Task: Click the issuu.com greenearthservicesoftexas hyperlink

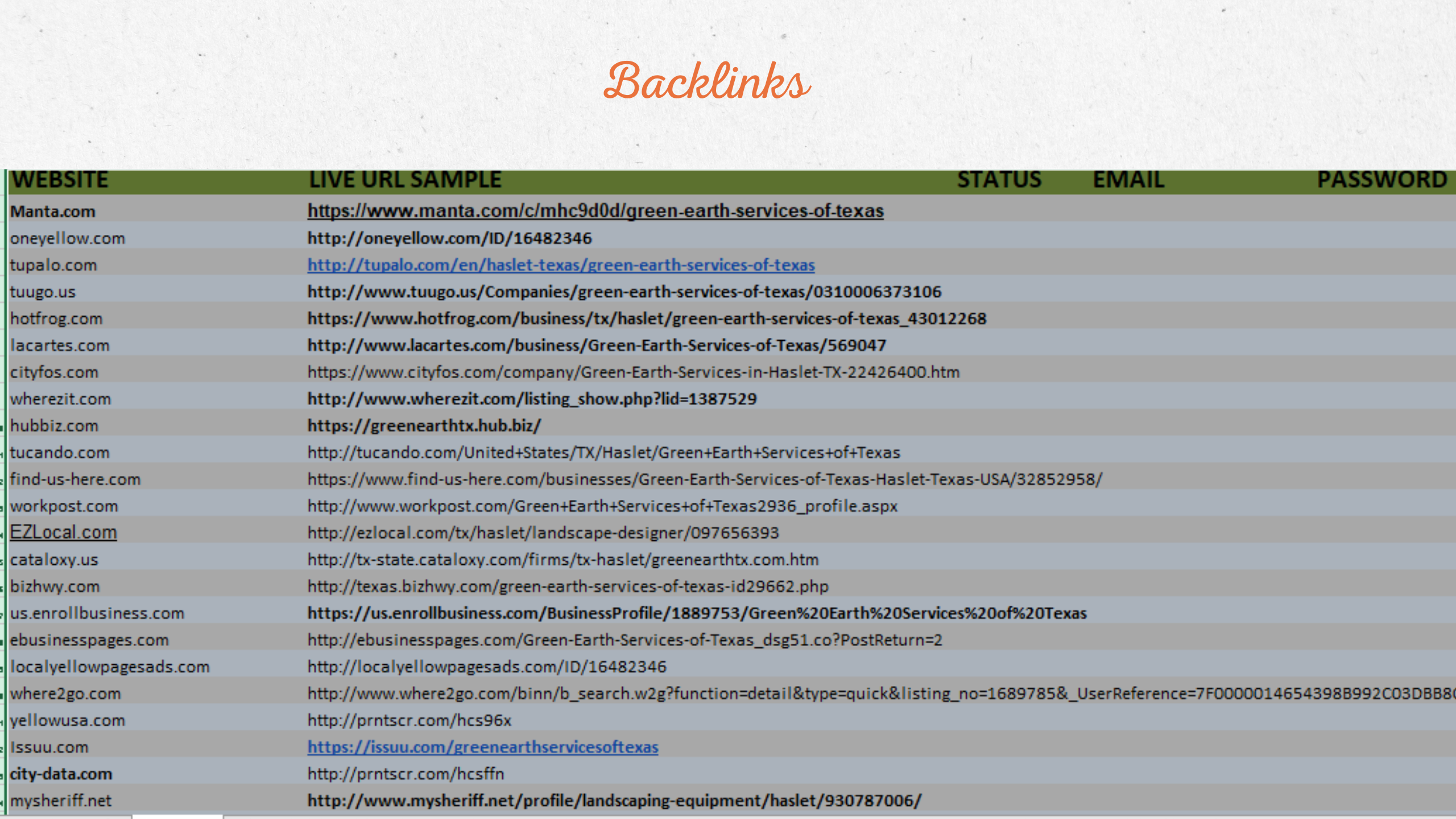Action: (482, 747)
